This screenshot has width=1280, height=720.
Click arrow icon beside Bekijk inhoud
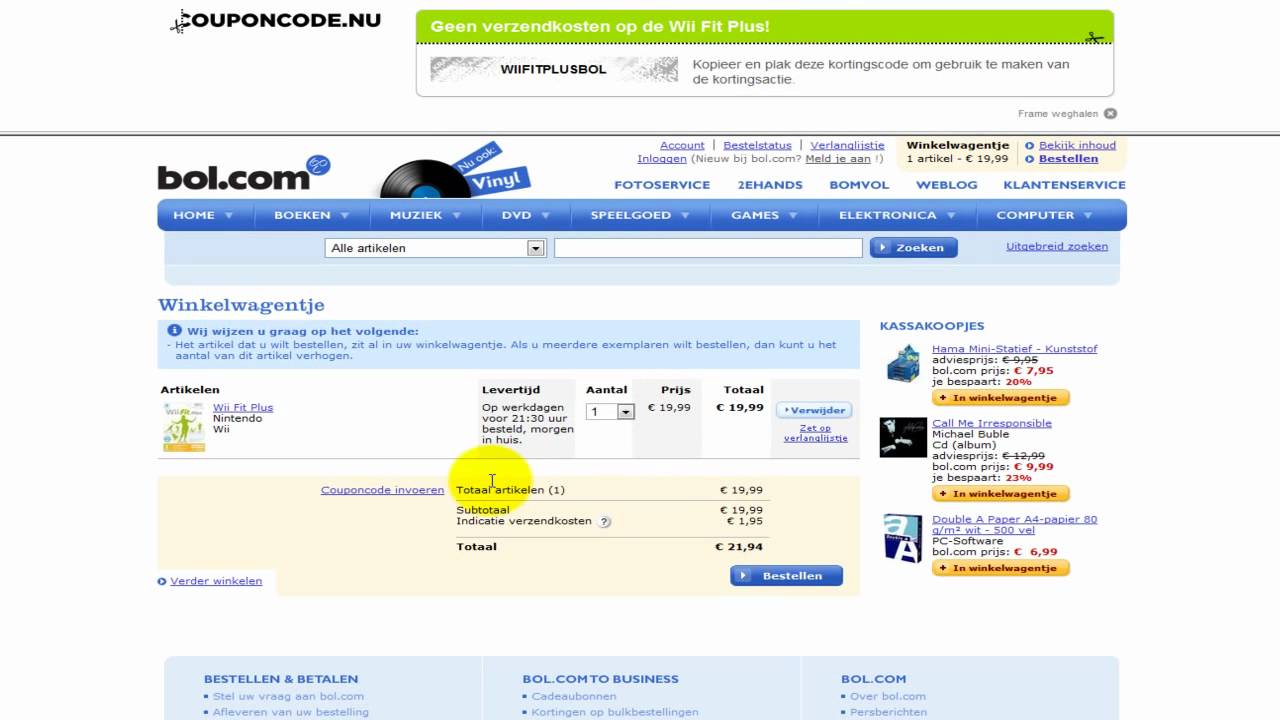(x=1030, y=146)
